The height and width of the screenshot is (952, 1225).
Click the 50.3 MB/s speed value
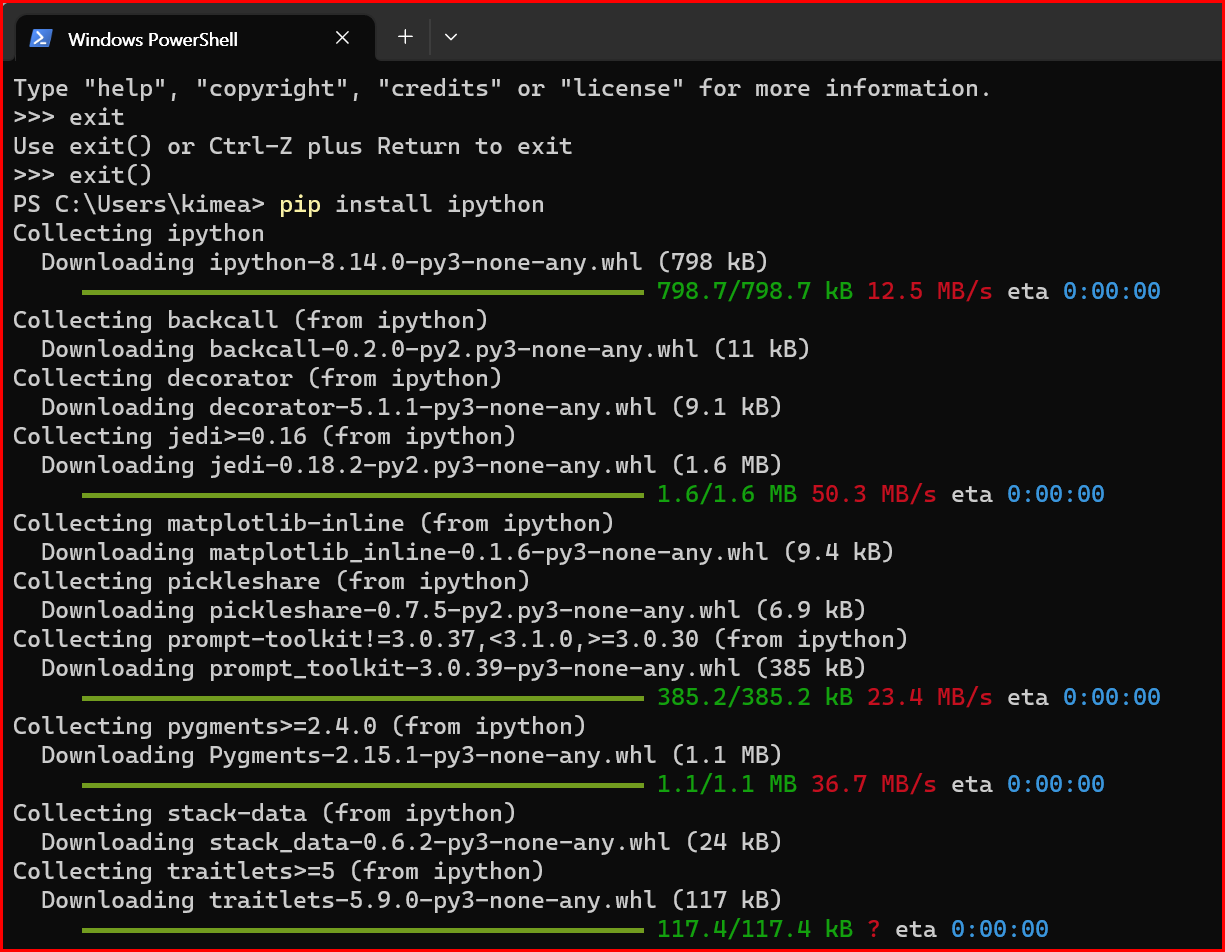pyautogui.click(x=874, y=494)
